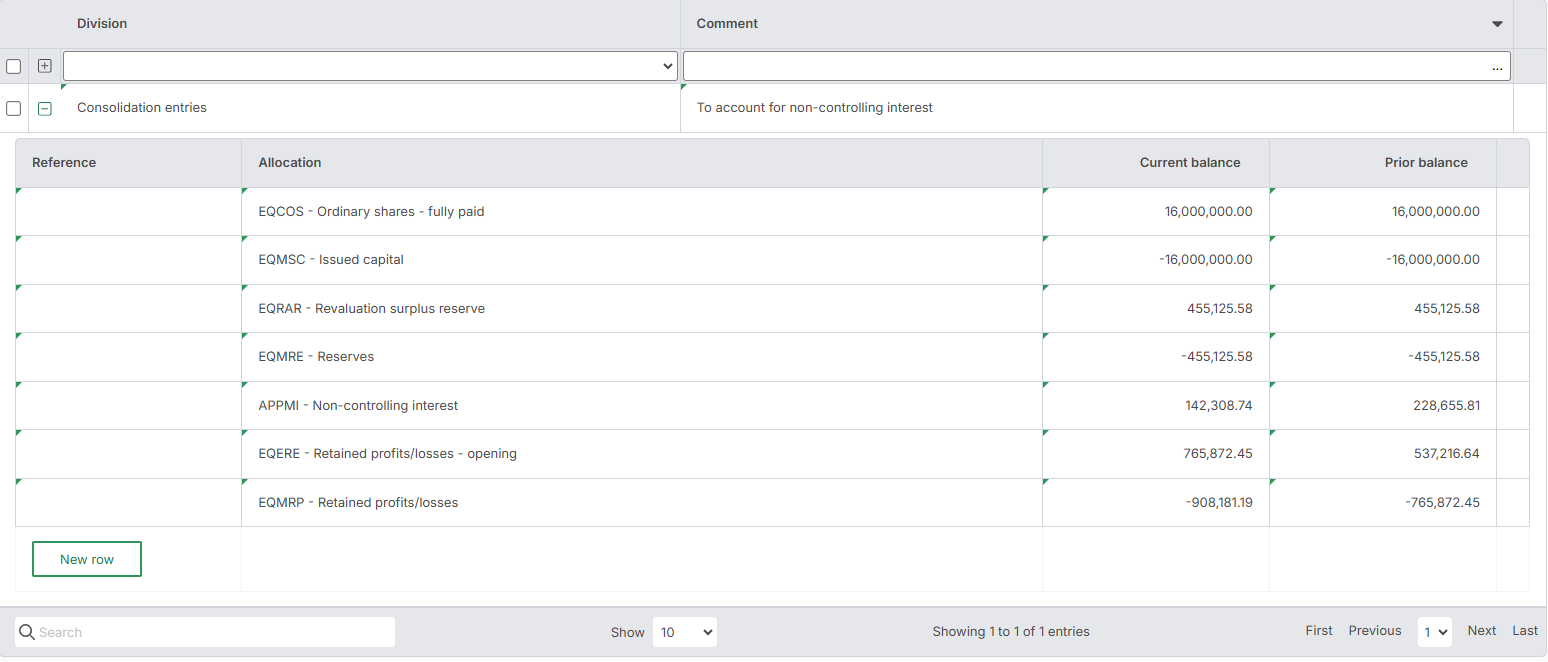The width and height of the screenshot is (1548, 662).
Task: Click the New row button
Action: pyautogui.click(x=87, y=559)
